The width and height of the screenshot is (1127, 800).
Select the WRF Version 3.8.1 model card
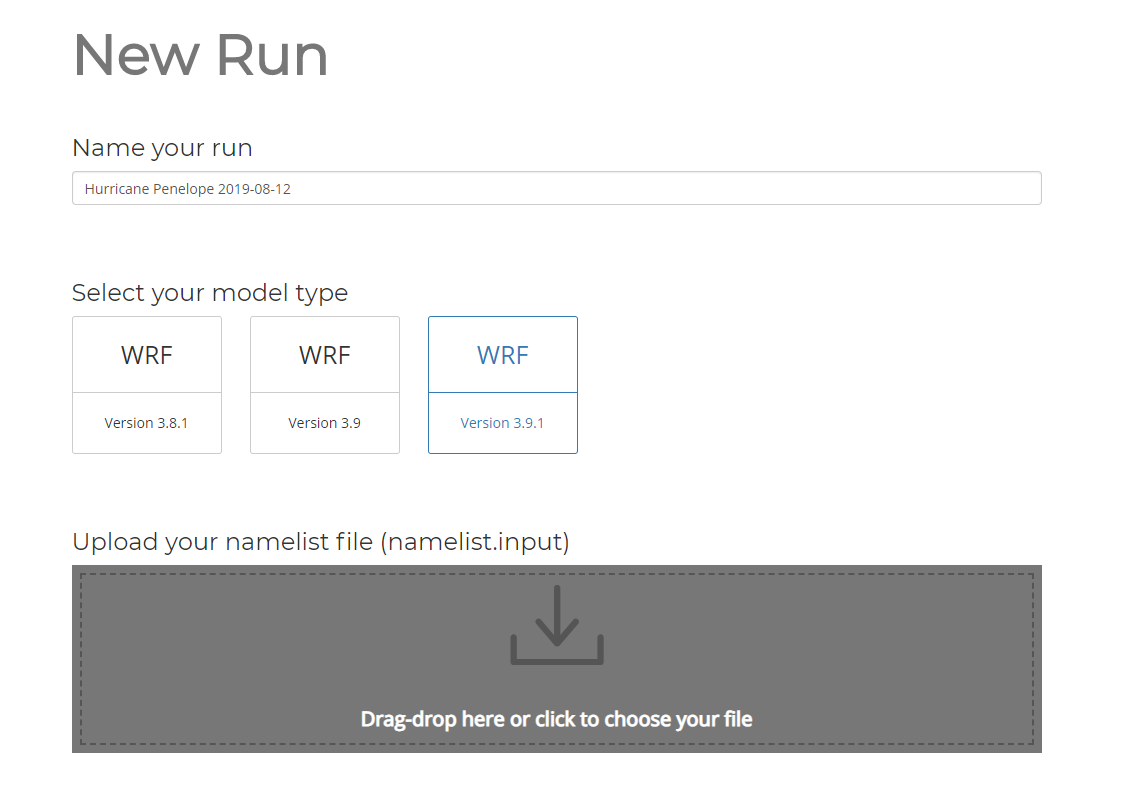click(x=147, y=385)
